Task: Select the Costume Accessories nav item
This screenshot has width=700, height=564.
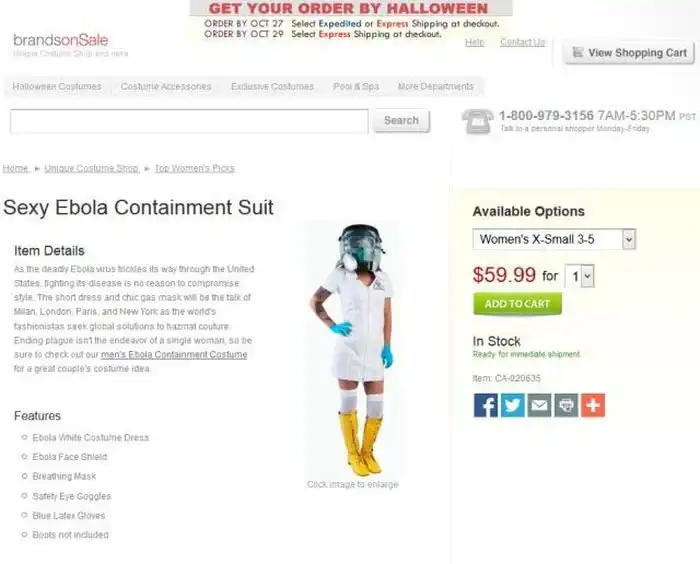Action: (x=166, y=86)
